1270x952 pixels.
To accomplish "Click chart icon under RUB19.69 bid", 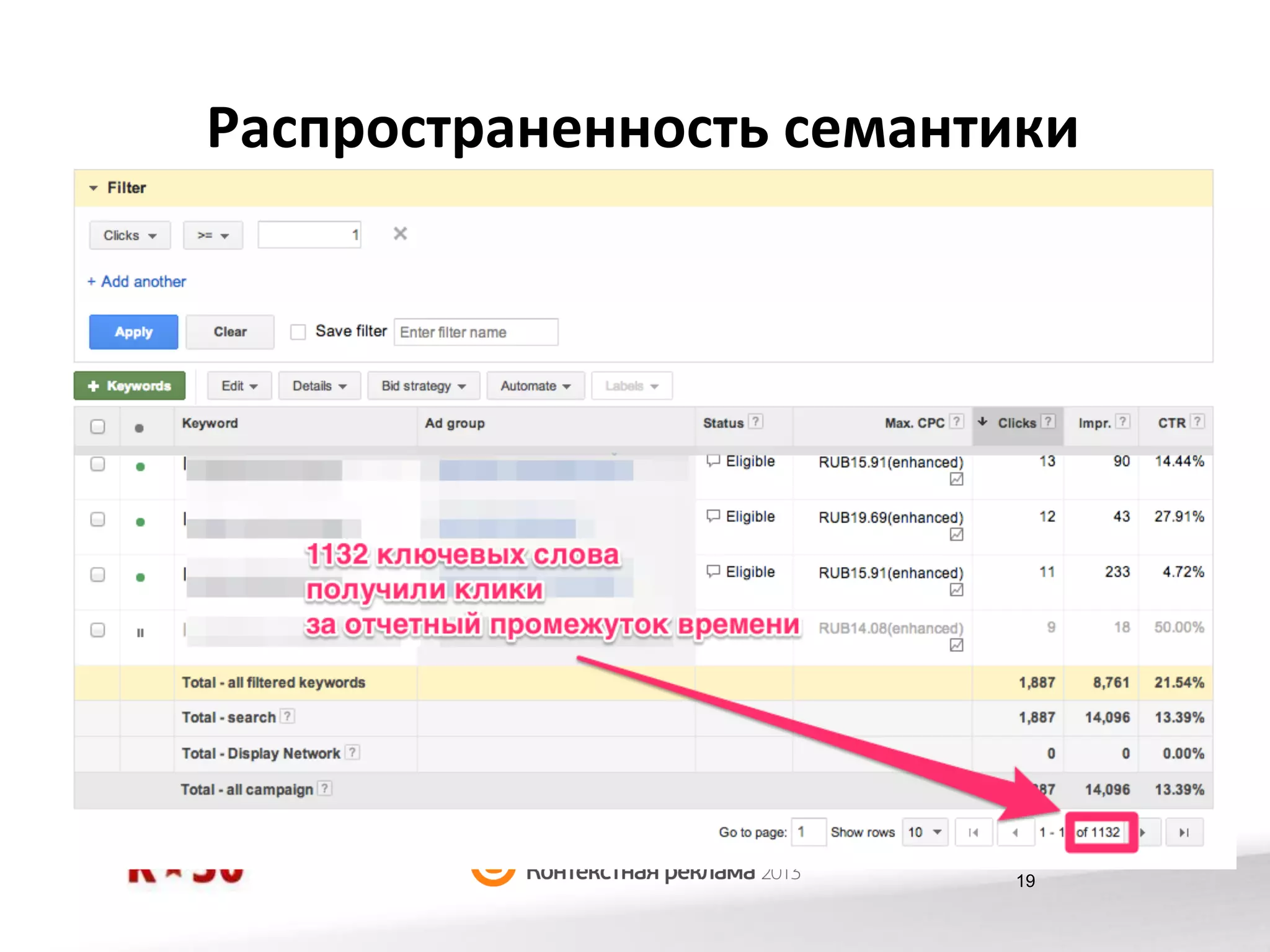I will click(x=957, y=534).
